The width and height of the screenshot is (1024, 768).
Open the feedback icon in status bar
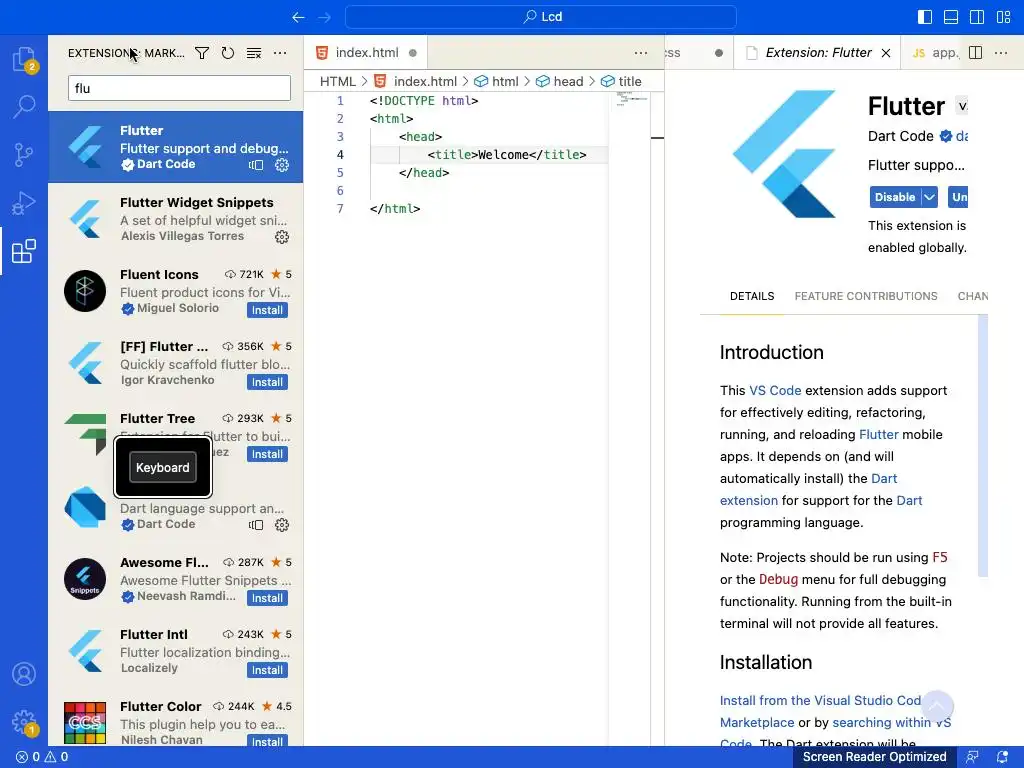[x=972, y=757]
